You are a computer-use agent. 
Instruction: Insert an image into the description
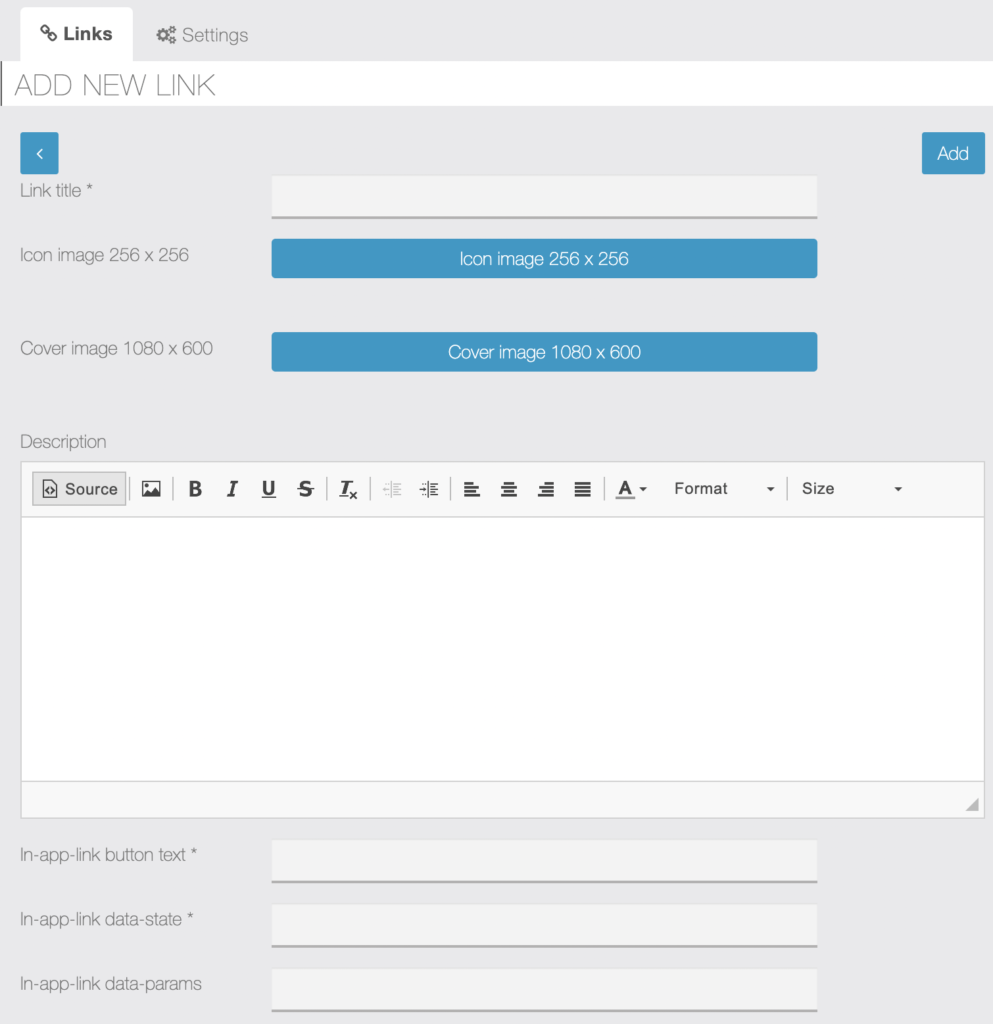click(x=151, y=489)
